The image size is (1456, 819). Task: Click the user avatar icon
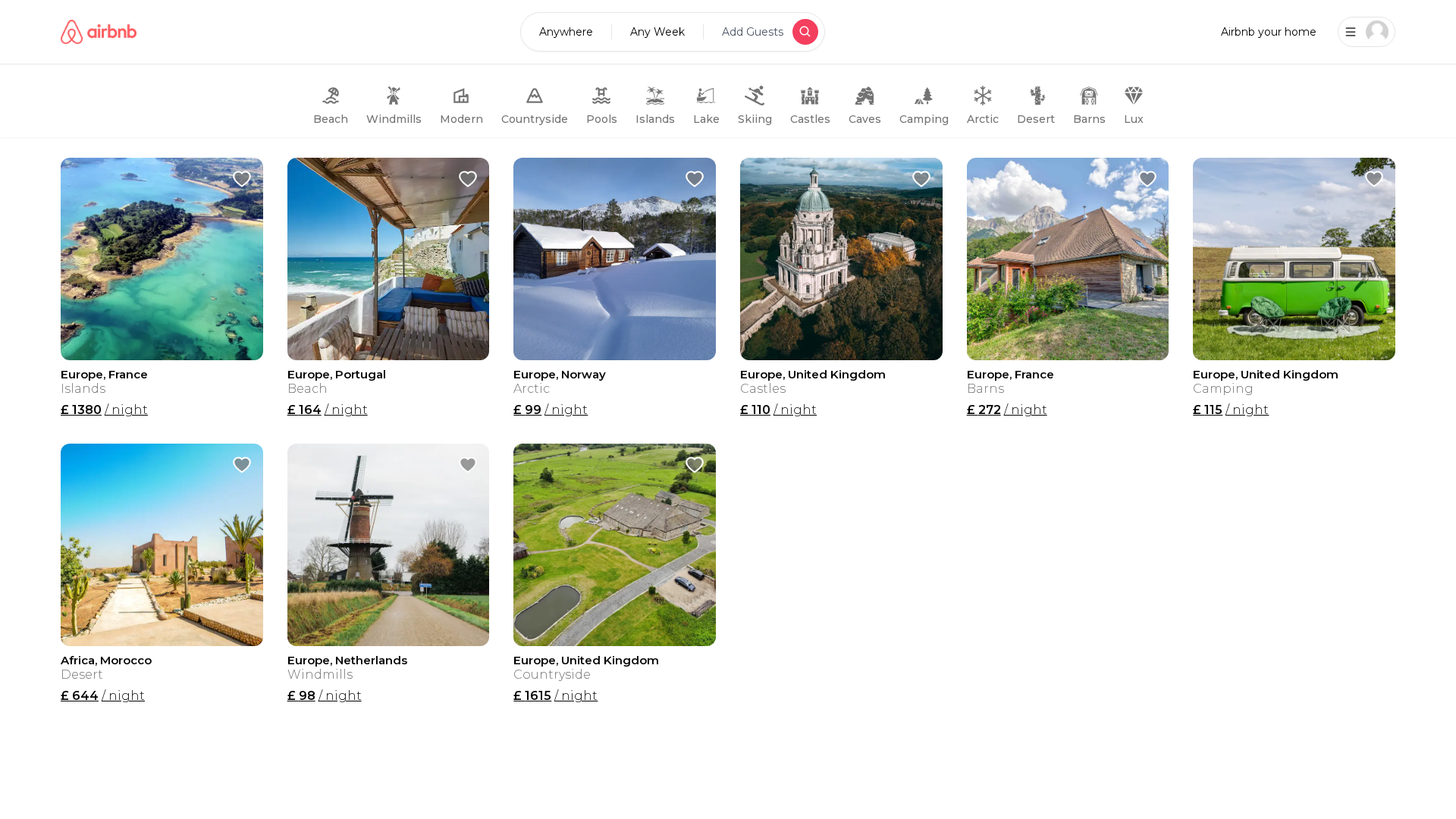point(1377,32)
